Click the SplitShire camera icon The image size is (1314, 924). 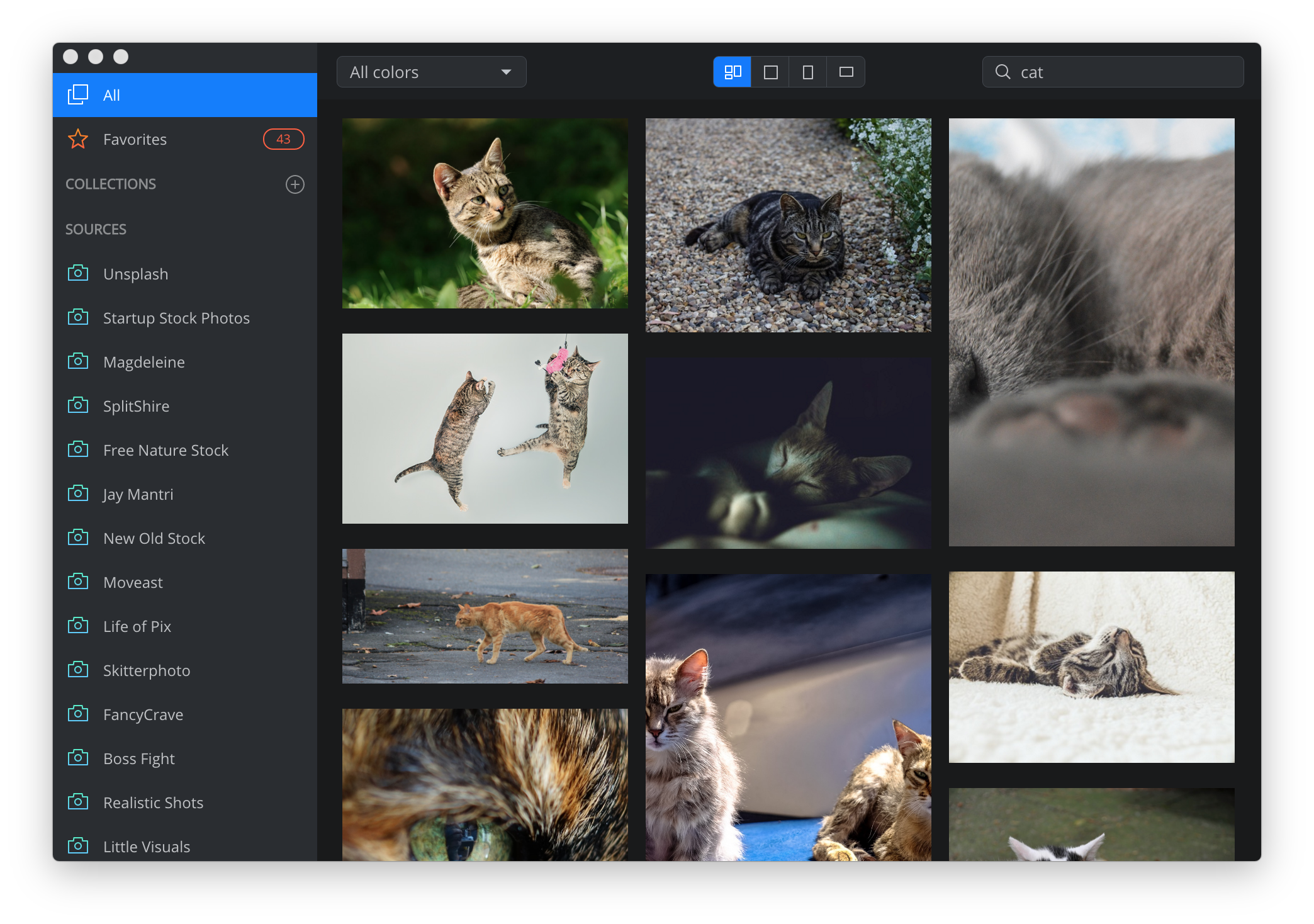78,405
